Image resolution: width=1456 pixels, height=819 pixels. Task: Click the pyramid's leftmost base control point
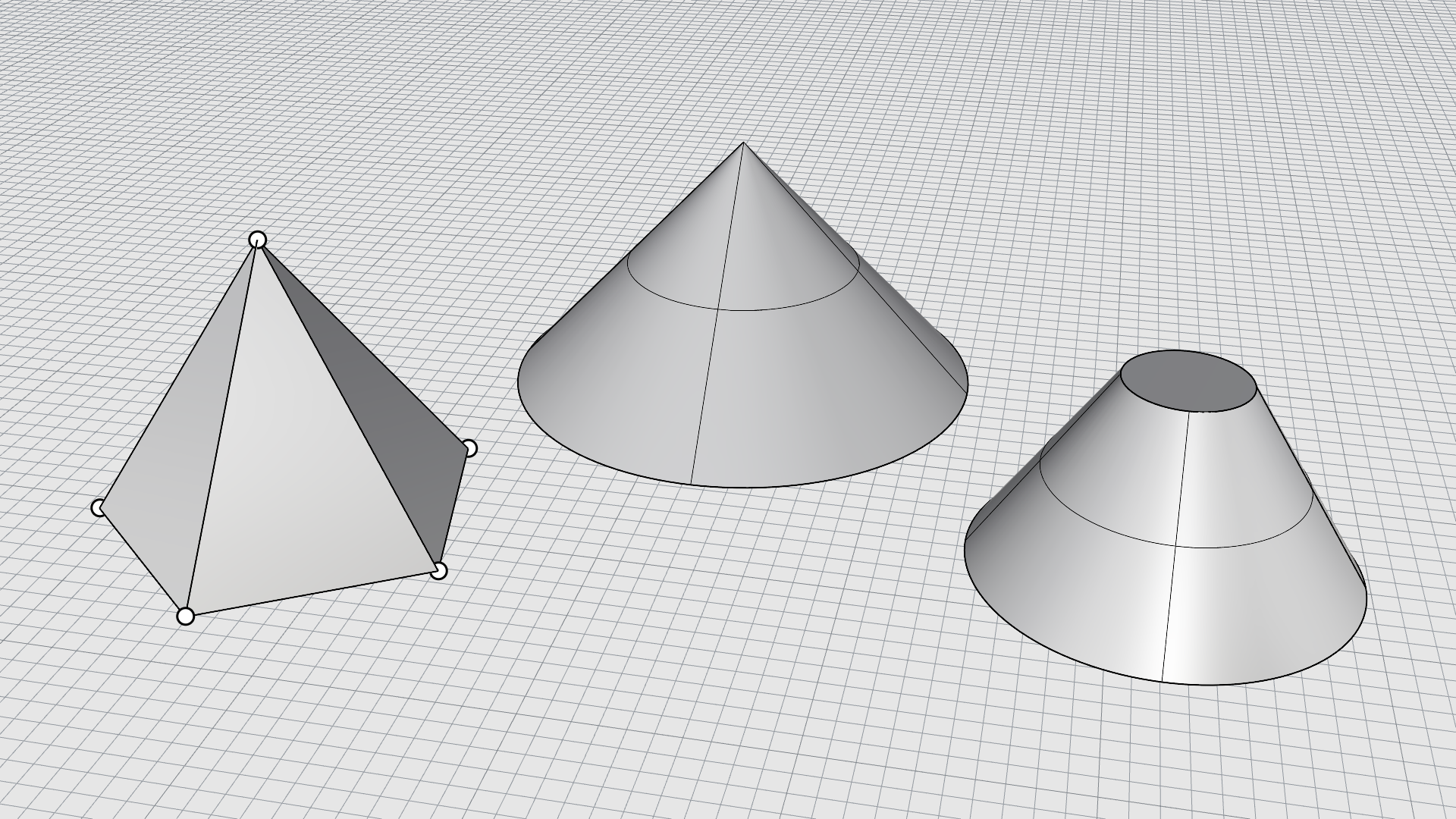(99, 507)
